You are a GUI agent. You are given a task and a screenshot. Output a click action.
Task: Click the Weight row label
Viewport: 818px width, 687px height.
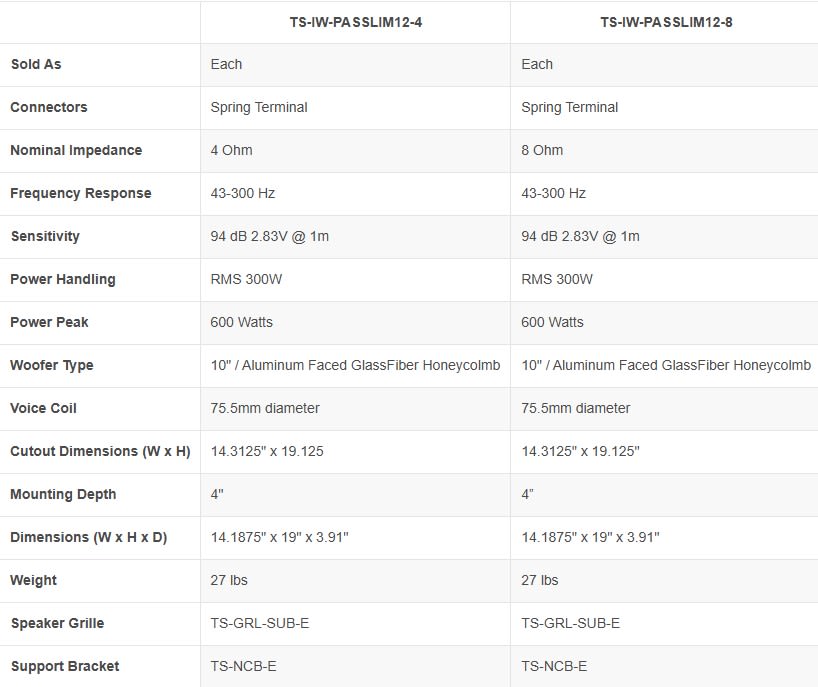tap(34, 580)
